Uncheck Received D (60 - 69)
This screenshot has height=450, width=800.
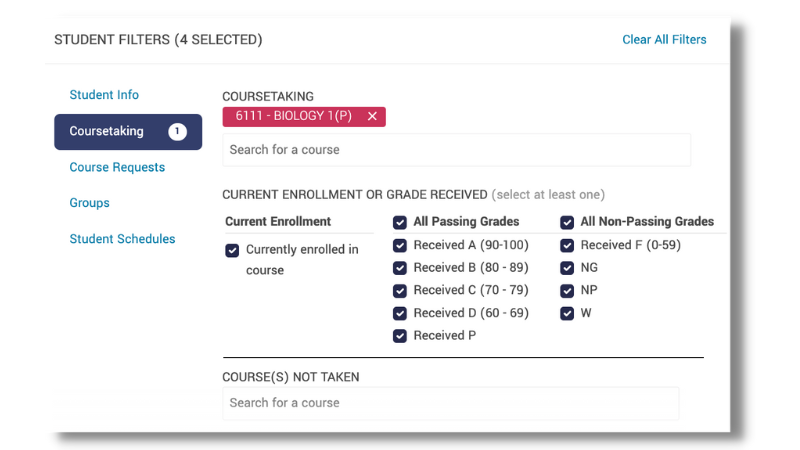(x=400, y=313)
